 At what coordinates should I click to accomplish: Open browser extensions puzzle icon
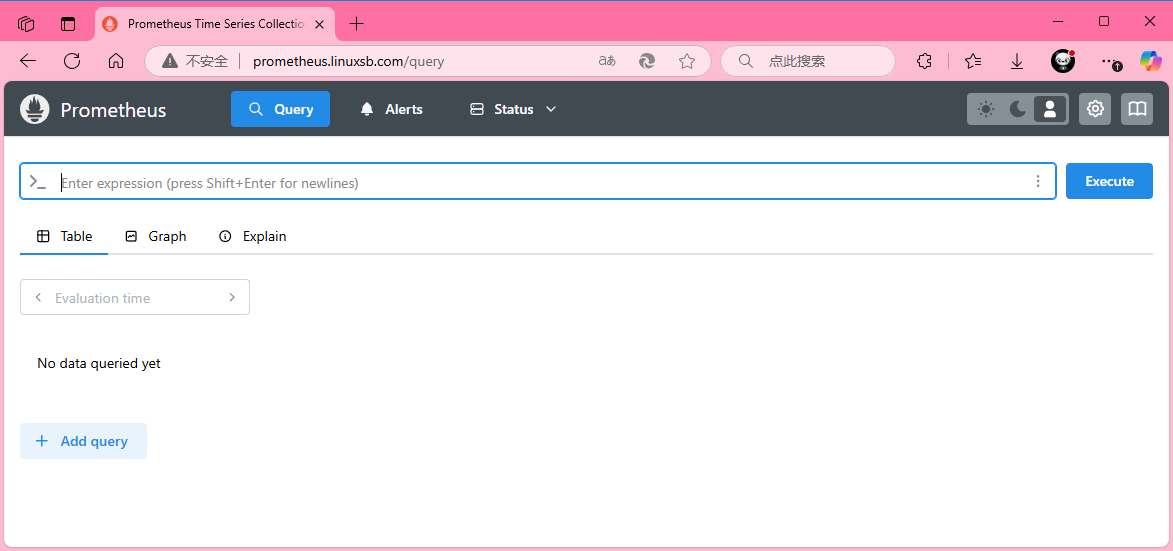click(925, 61)
